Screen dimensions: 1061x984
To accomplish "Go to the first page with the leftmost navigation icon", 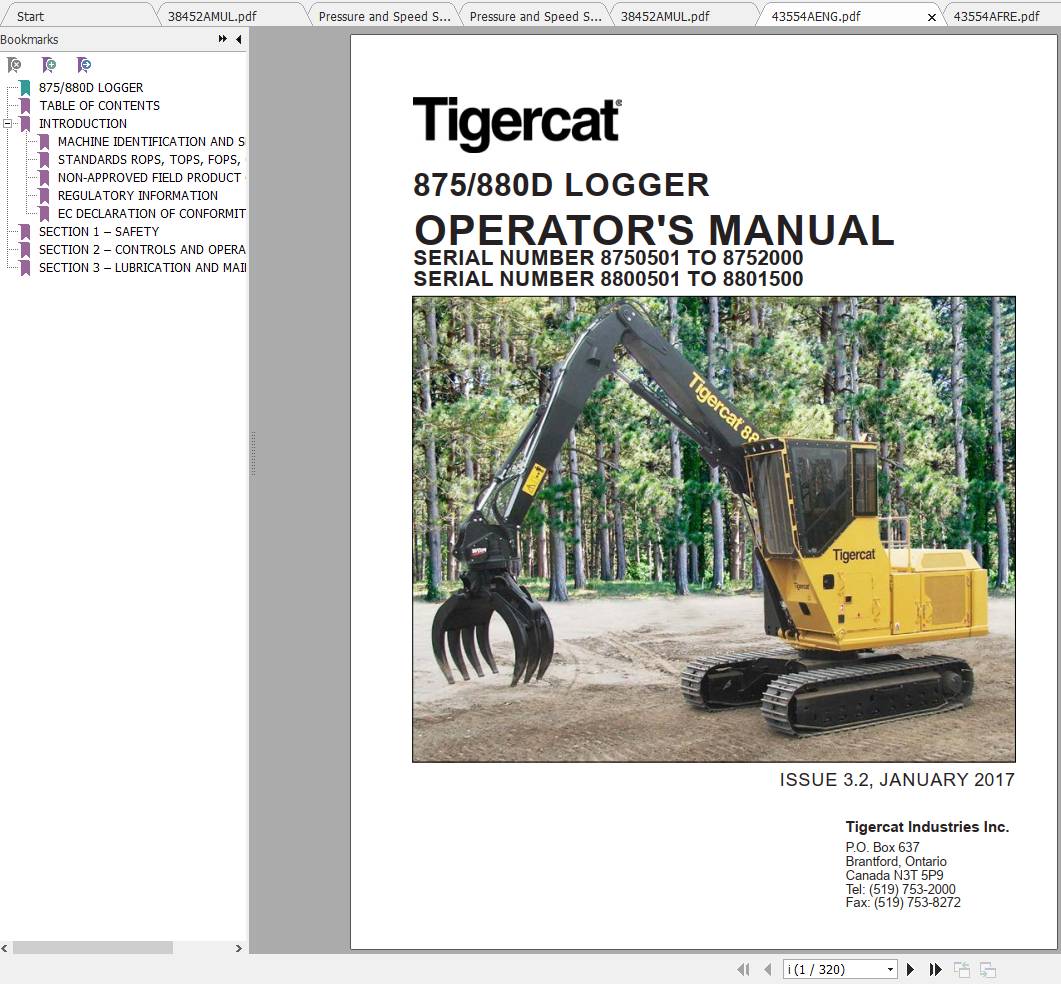I will click(743, 969).
